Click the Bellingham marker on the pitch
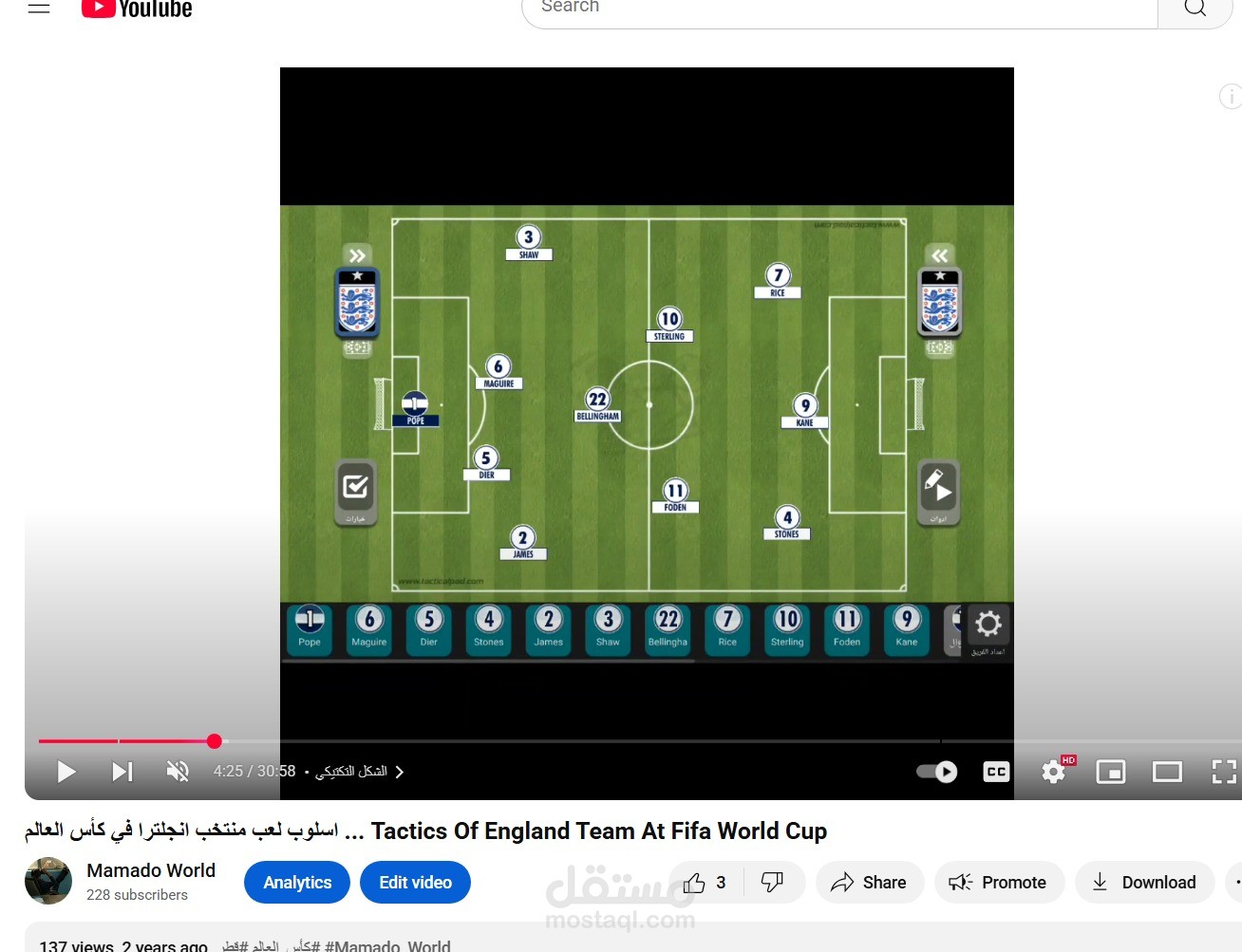Screen dimensions: 1242x952 598,404
